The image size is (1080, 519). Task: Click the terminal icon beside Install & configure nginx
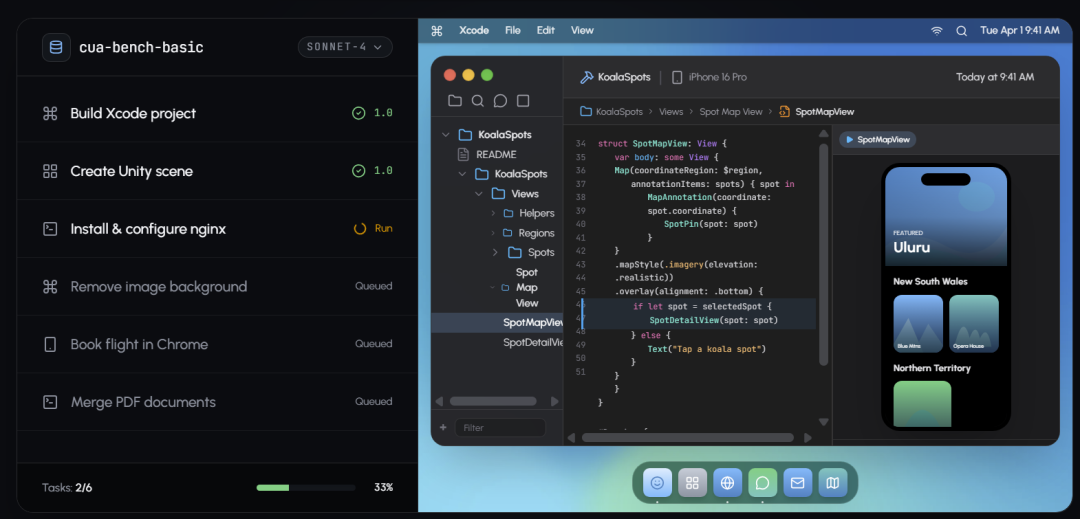pyautogui.click(x=50, y=229)
